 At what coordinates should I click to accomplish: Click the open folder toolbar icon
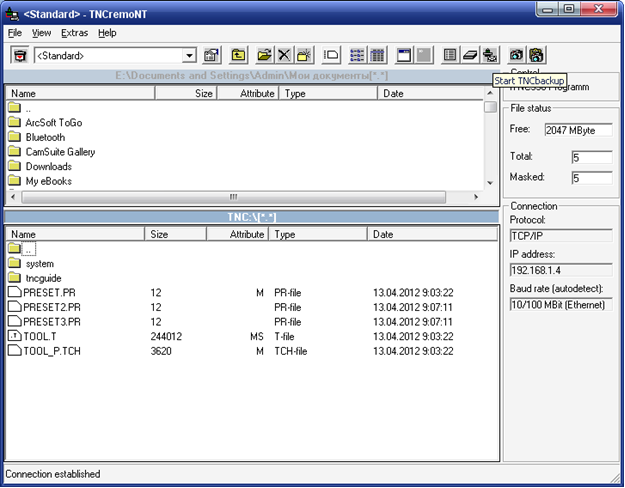point(264,56)
